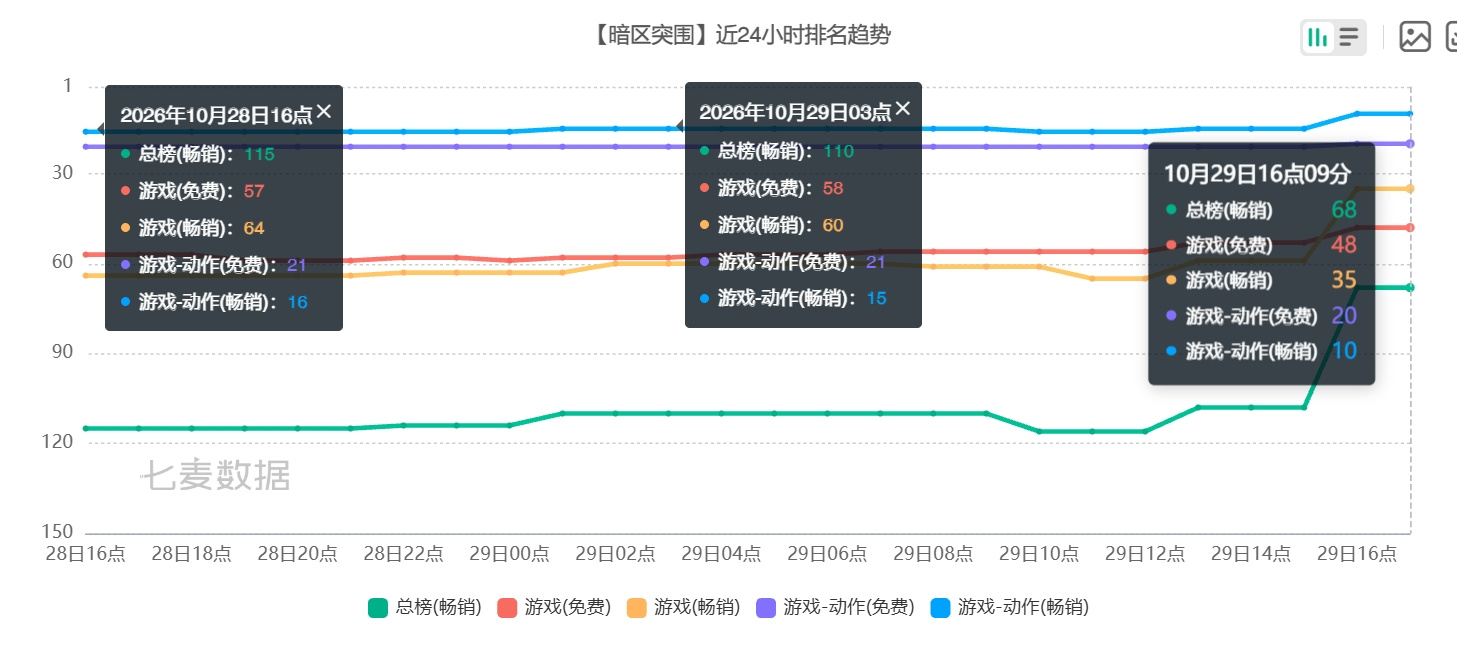Viewport: 1457px width, 657px height.
Task: Select the 总榜(畅销) value 68 in the tooltip
Action: (x=1344, y=210)
